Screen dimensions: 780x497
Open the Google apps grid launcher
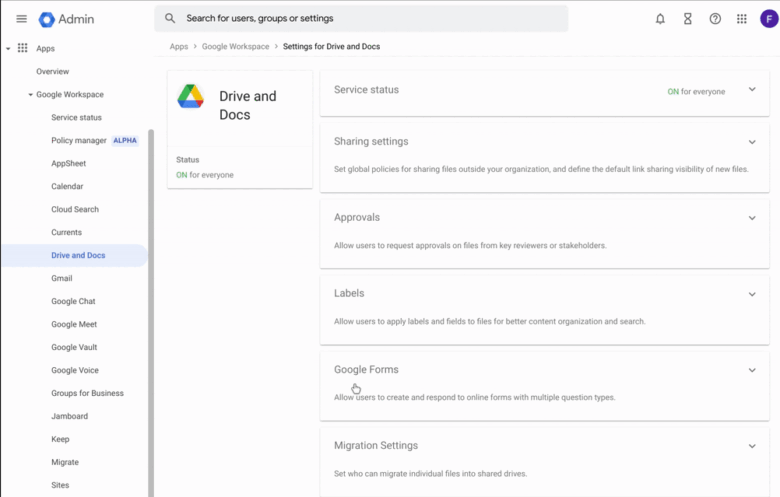742,19
